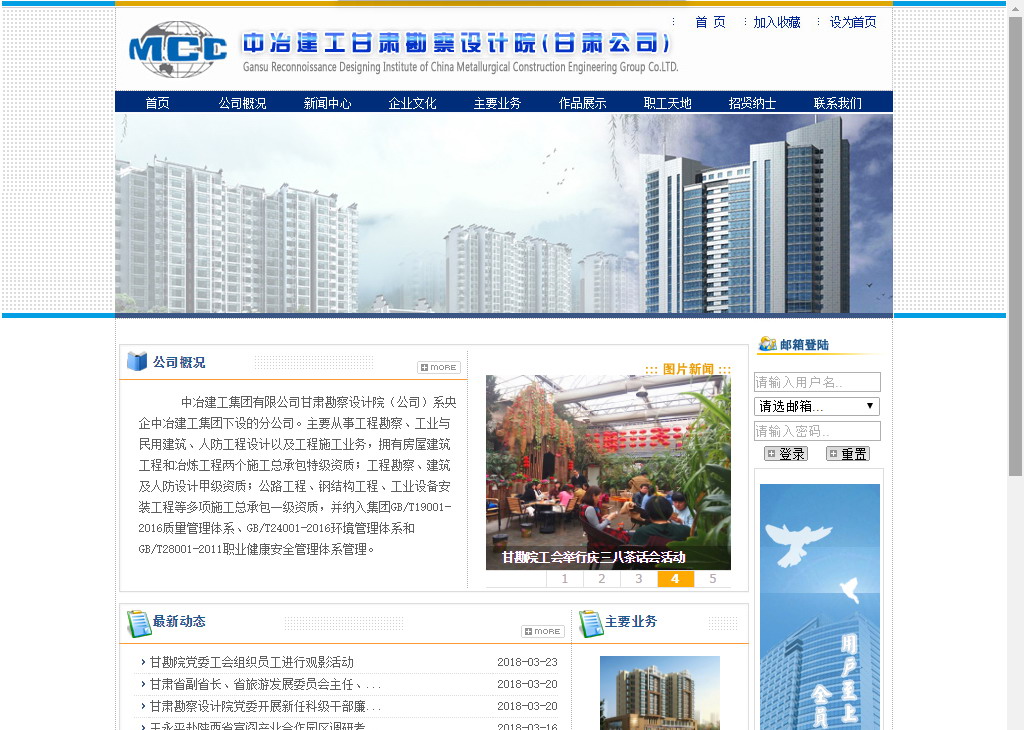Open news 甘勘院党委工会组织员工进行观影活动
The height and width of the screenshot is (730, 1024).
[x=251, y=662]
